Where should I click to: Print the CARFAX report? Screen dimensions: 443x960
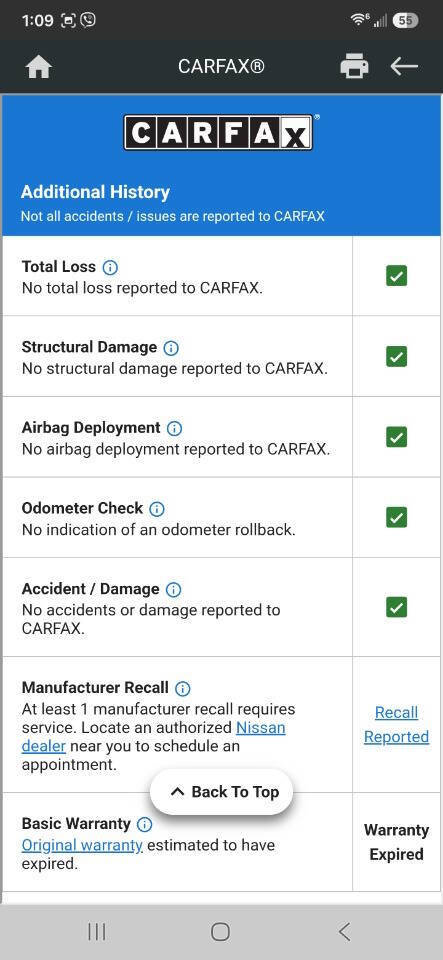(x=354, y=66)
